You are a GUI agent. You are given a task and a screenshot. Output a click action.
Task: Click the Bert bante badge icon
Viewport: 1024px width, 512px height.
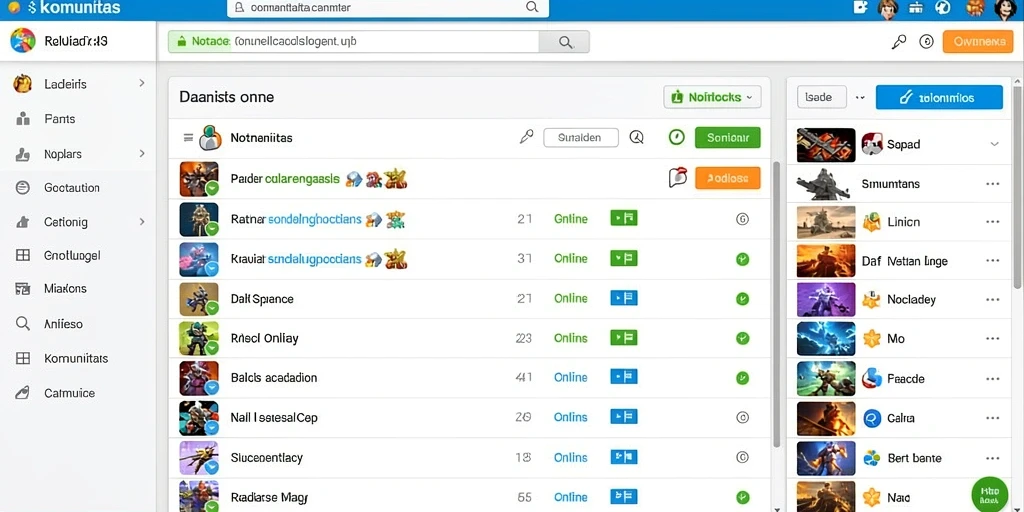pos(872,458)
